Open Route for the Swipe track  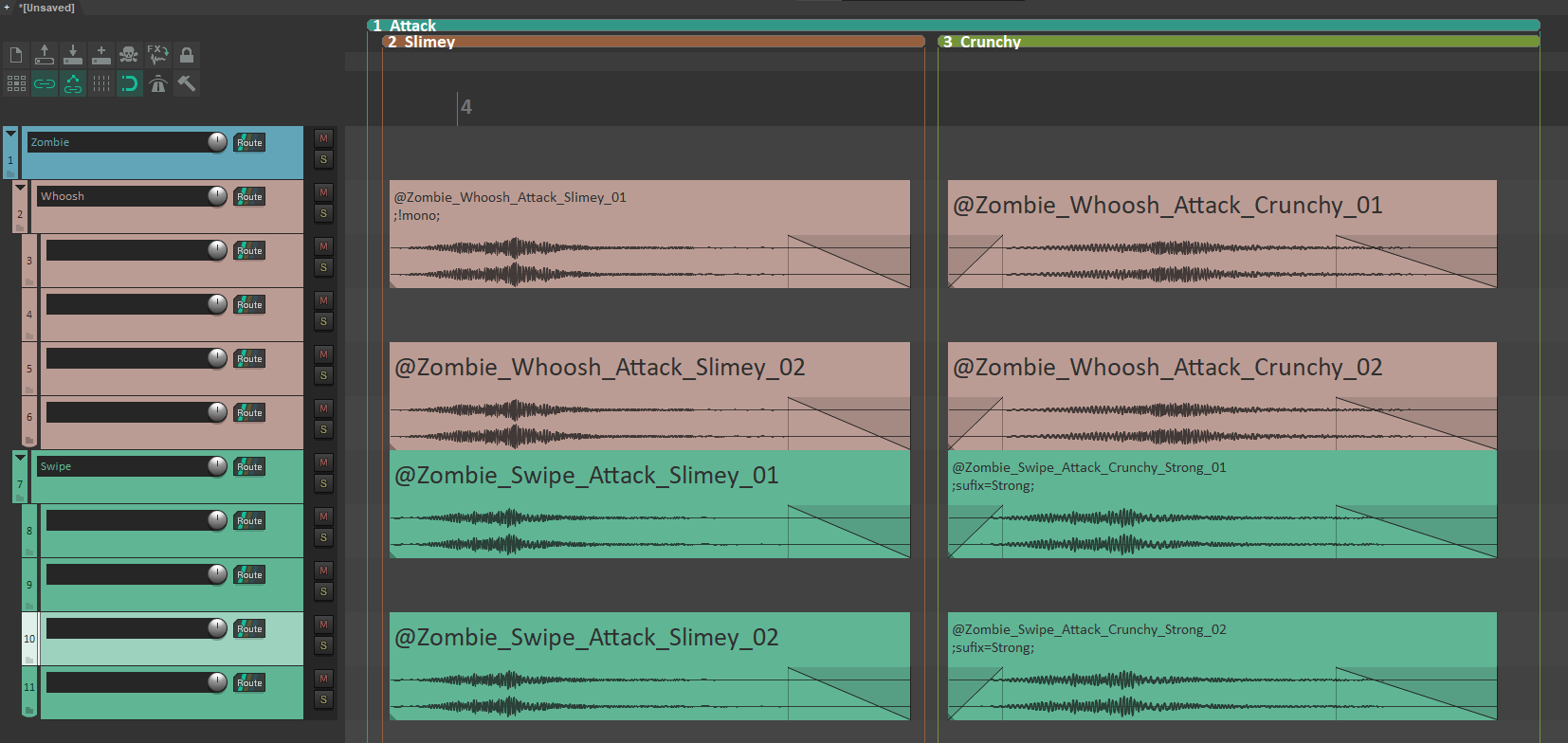coord(249,466)
